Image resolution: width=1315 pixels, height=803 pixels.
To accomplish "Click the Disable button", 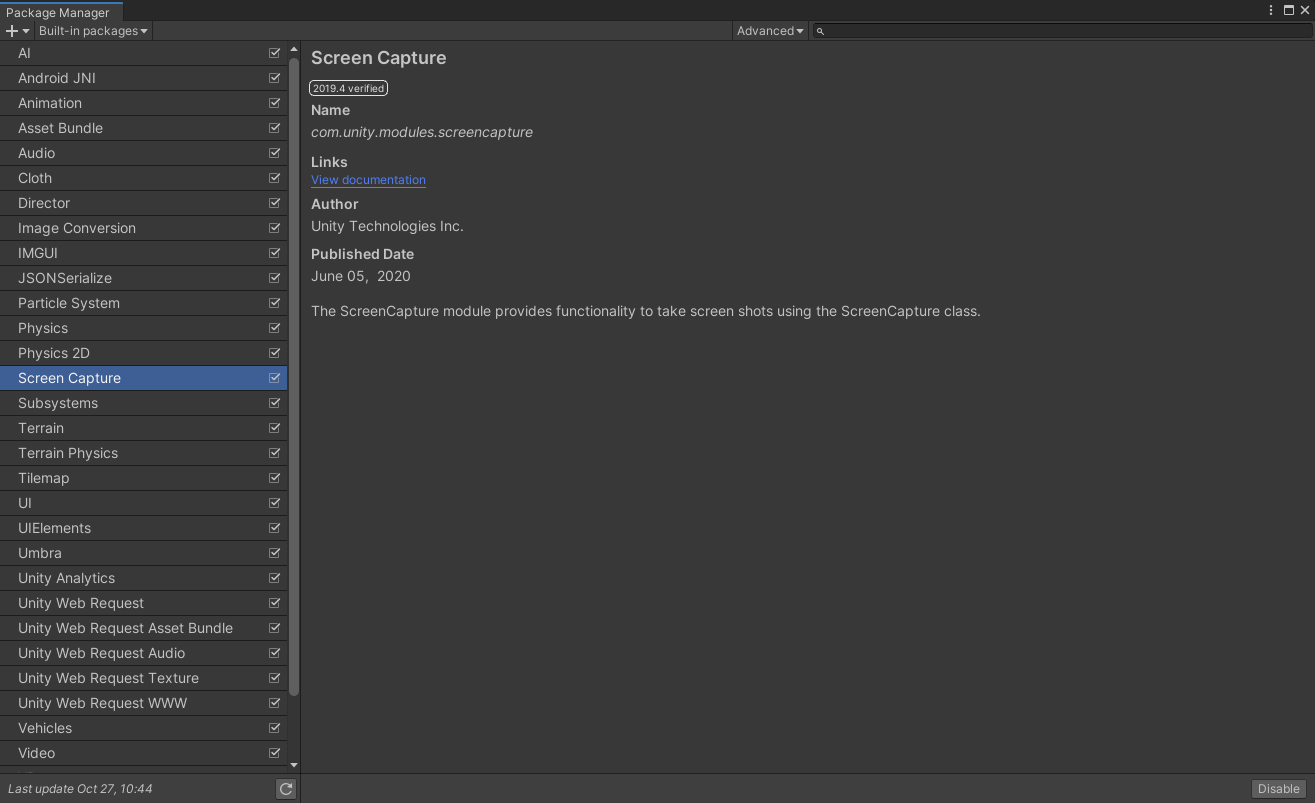I will (1278, 788).
